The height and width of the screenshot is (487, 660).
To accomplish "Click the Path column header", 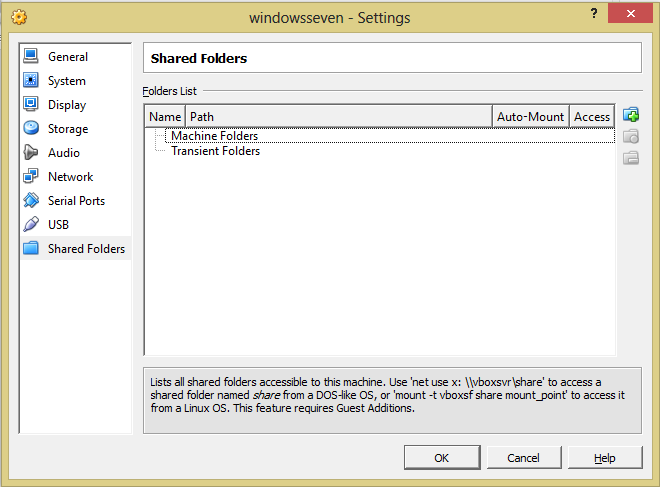I will [338, 117].
